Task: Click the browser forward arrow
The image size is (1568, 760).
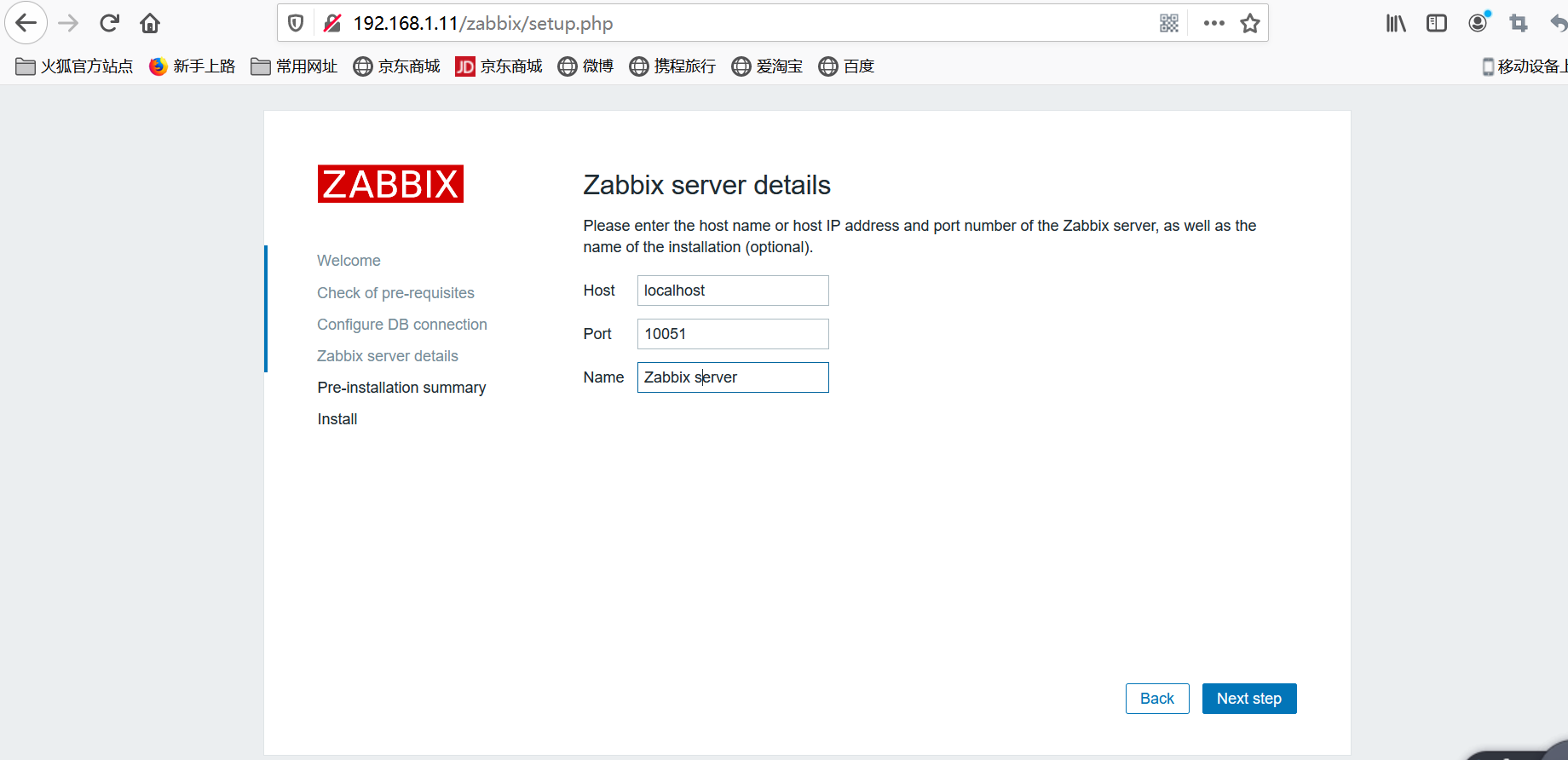Action: point(68,23)
